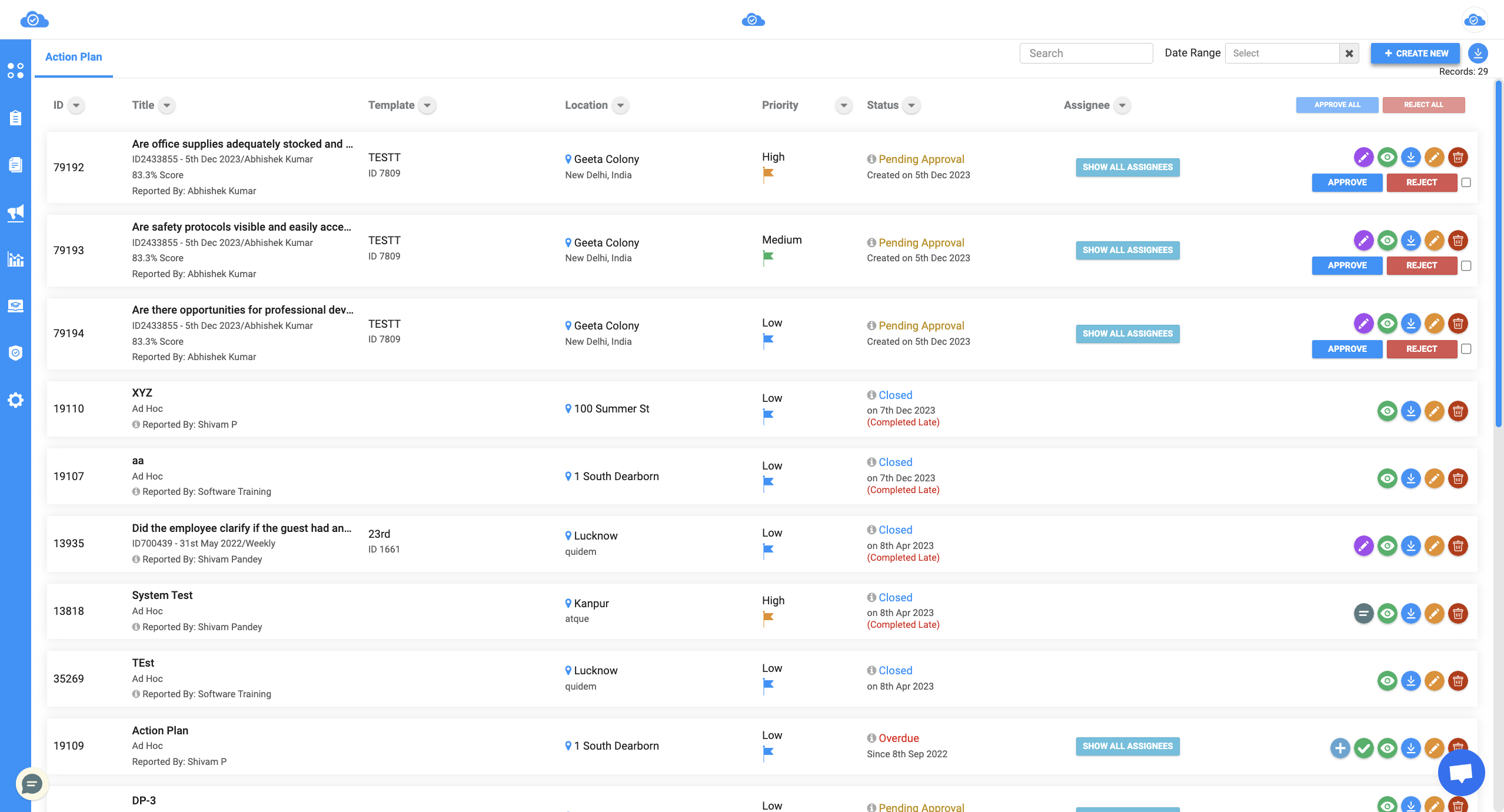The width and height of the screenshot is (1504, 812).
Task: Open the blue support chat widget bottom right
Action: pos(1461,772)
